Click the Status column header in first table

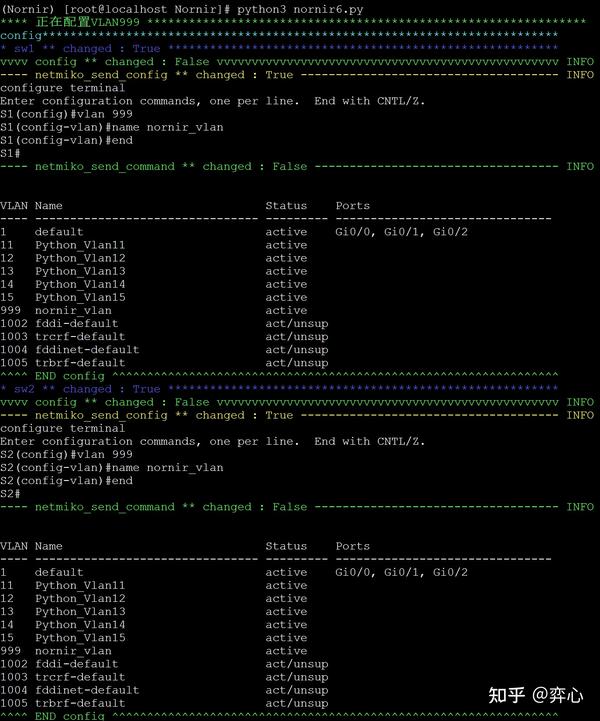point(286,206)
